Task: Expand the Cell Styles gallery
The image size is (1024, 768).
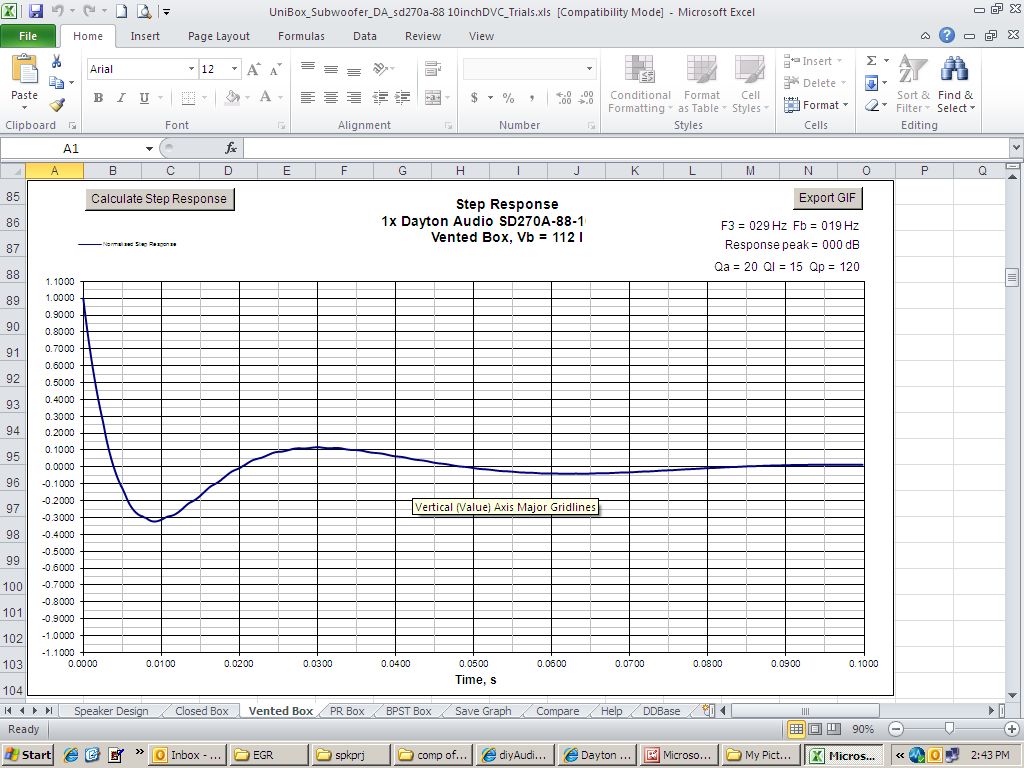Action: pyautogui.click(x=750, y=85)
